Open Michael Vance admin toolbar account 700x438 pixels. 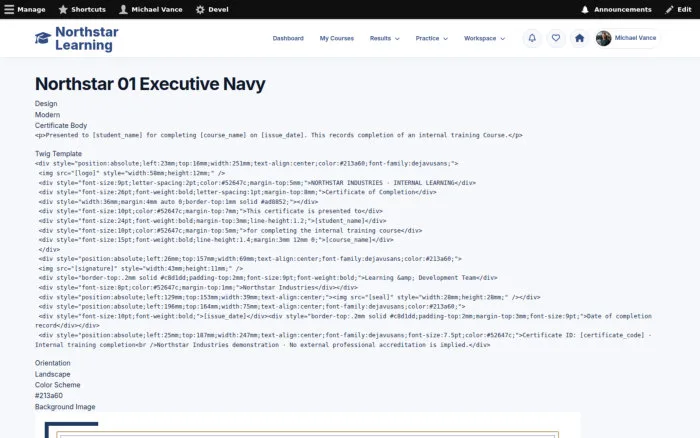coord(151,9)
